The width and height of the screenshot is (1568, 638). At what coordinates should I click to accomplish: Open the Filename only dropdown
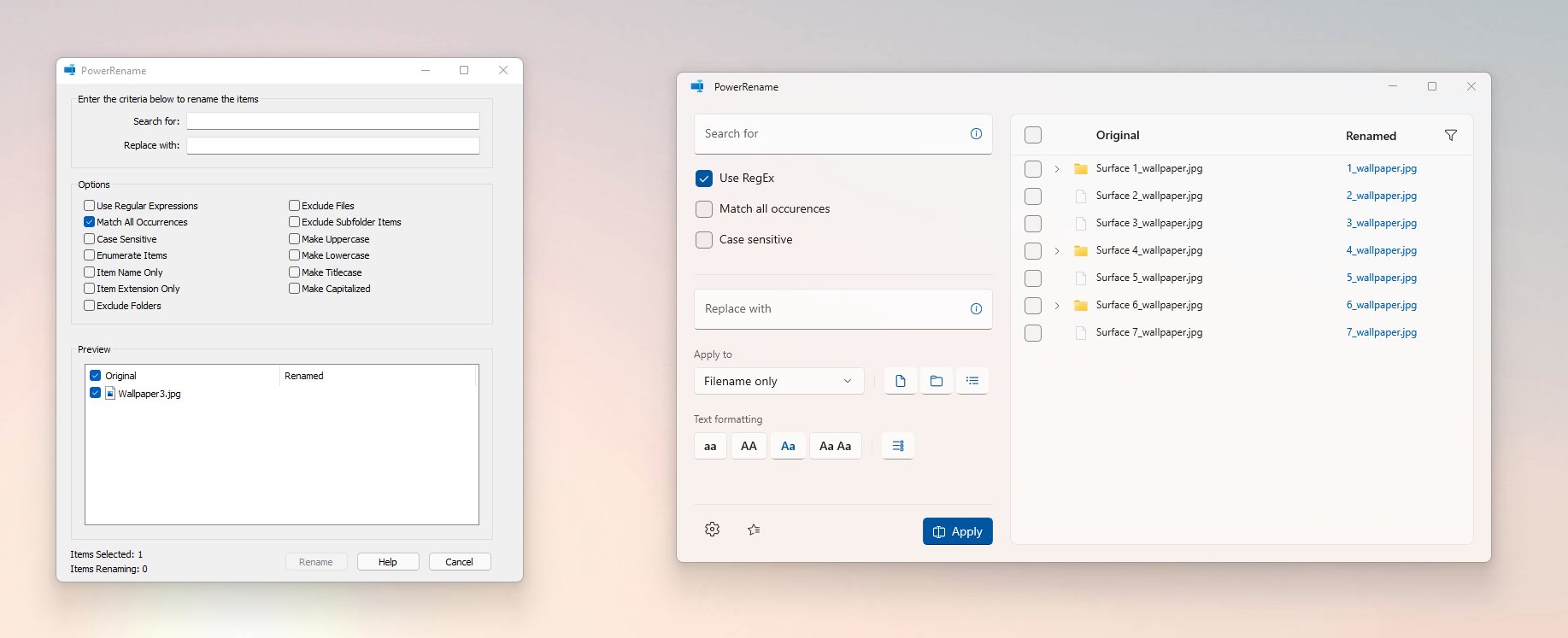(778, 381)
